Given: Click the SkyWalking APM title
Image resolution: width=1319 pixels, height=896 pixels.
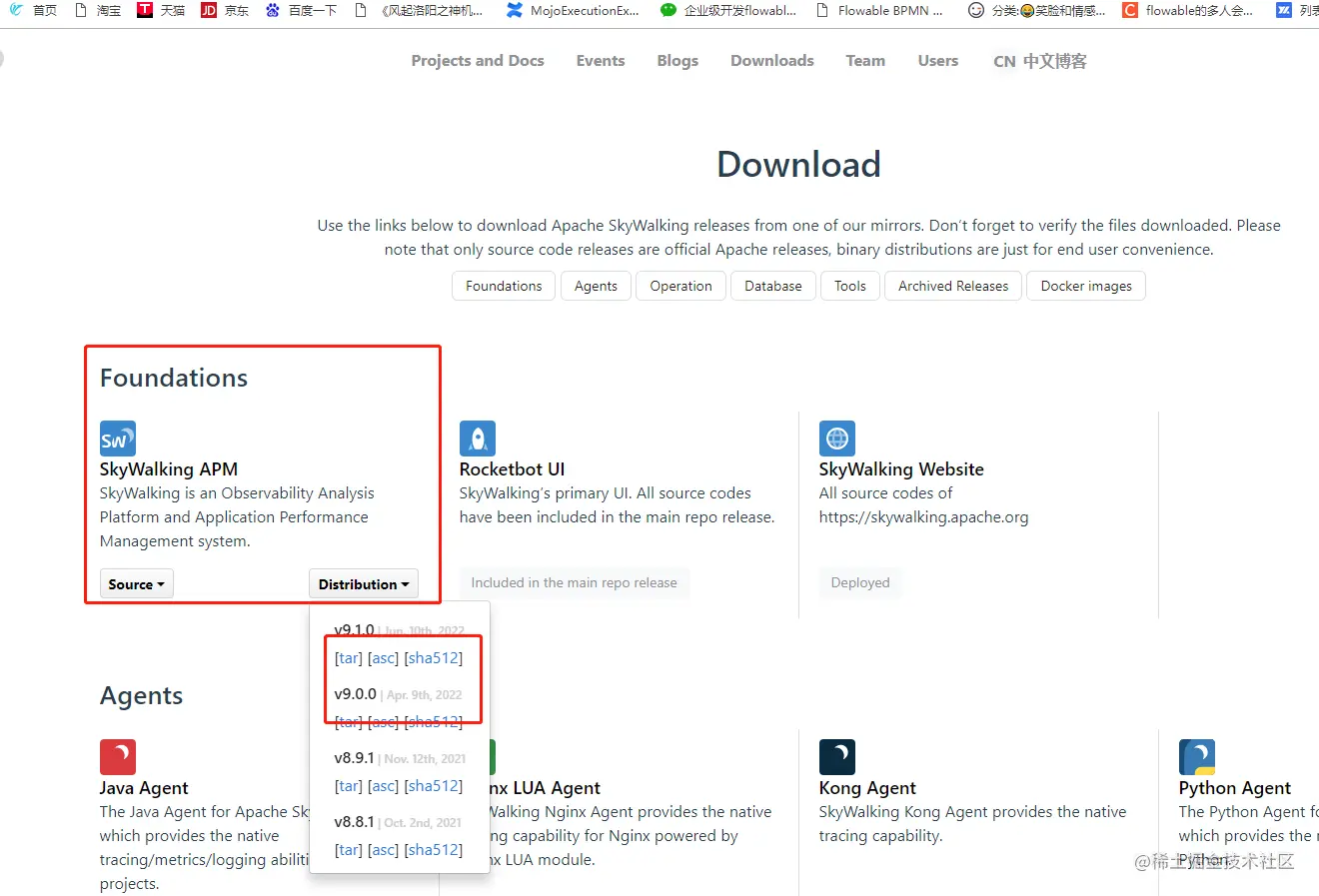Looking at the screenshot, I should 169,469.
